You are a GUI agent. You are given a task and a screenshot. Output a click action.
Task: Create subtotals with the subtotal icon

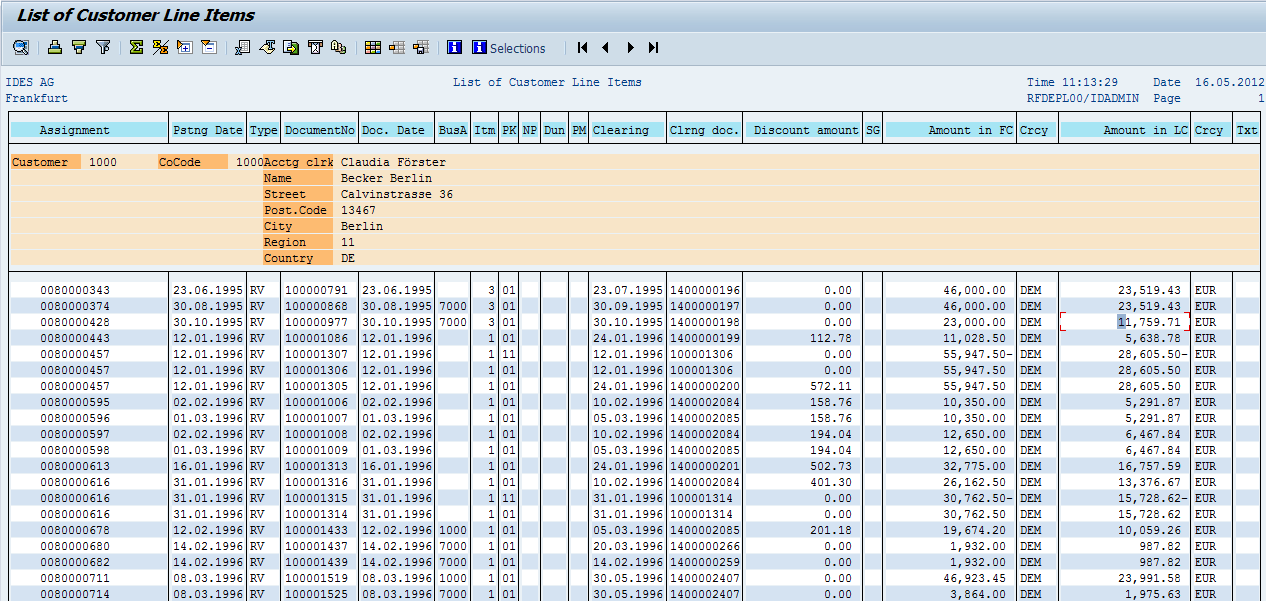(159, 47)
